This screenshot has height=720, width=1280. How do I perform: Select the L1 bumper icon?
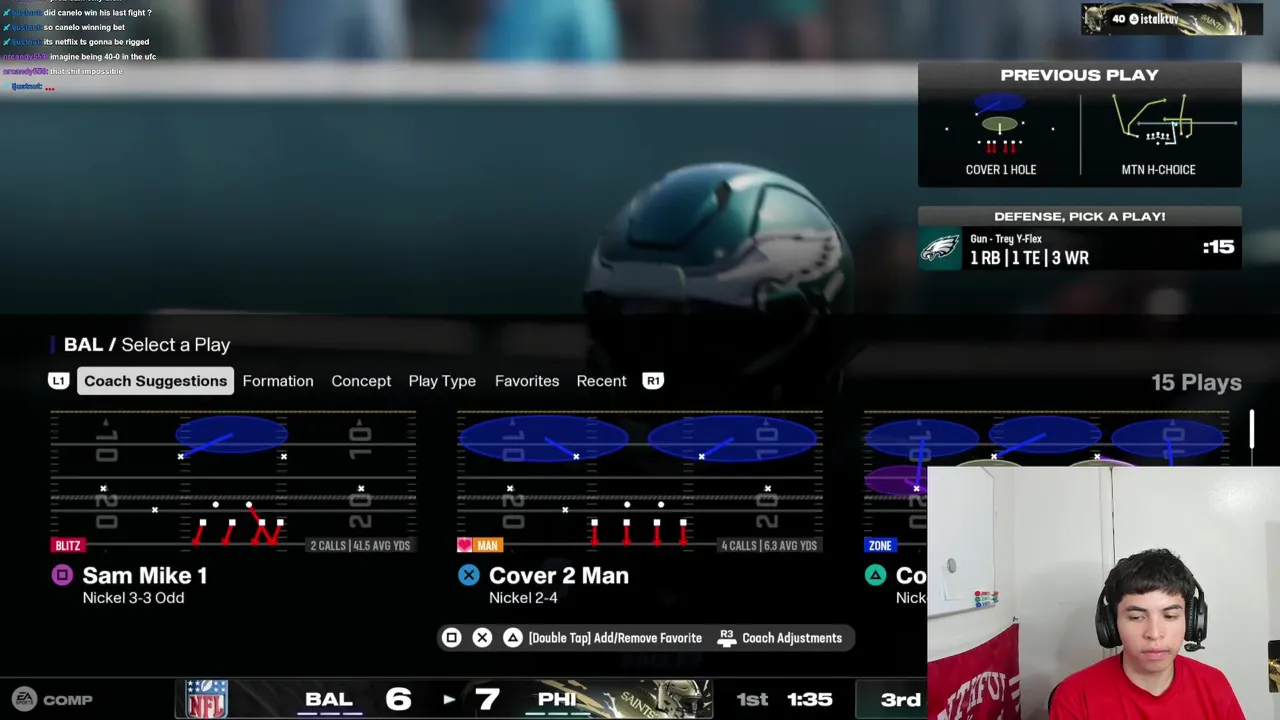[59, 381]
